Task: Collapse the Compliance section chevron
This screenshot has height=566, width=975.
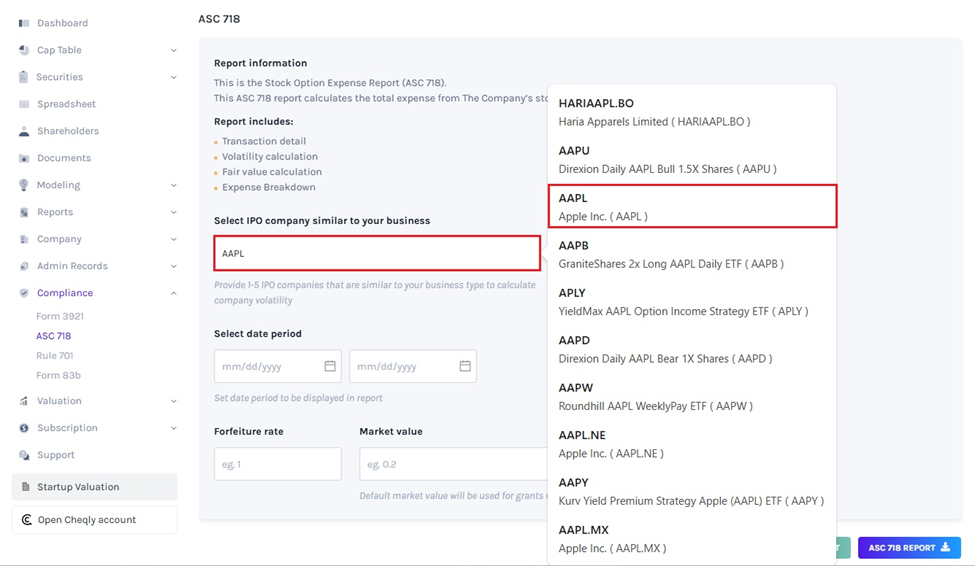Action: [x=173, y=293]
